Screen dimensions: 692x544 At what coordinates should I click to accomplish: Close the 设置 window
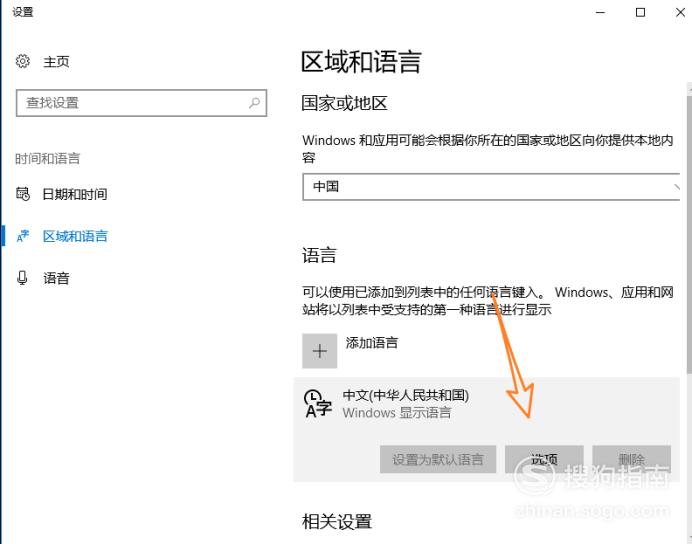(x=680, y=12)
